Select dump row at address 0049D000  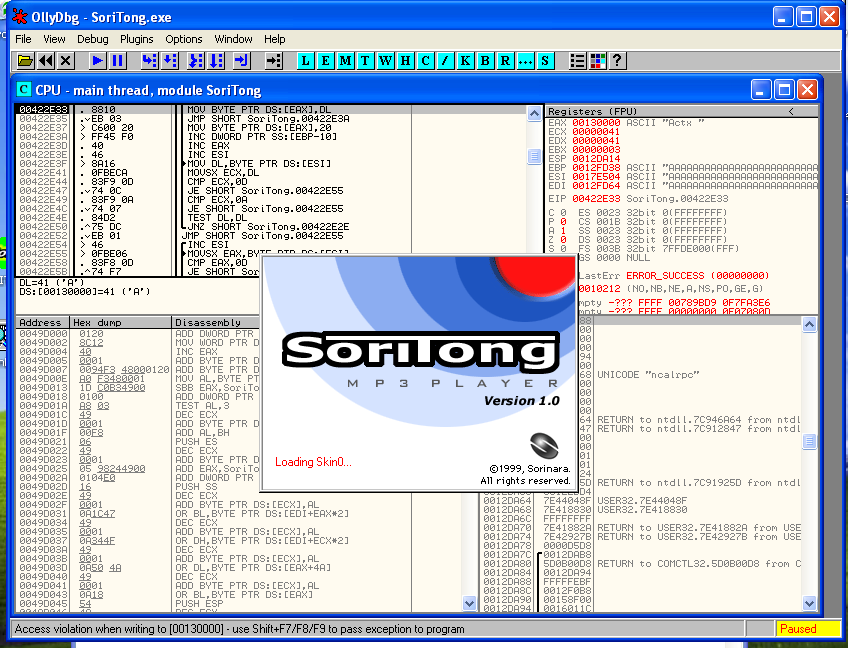tap(138, 334)
